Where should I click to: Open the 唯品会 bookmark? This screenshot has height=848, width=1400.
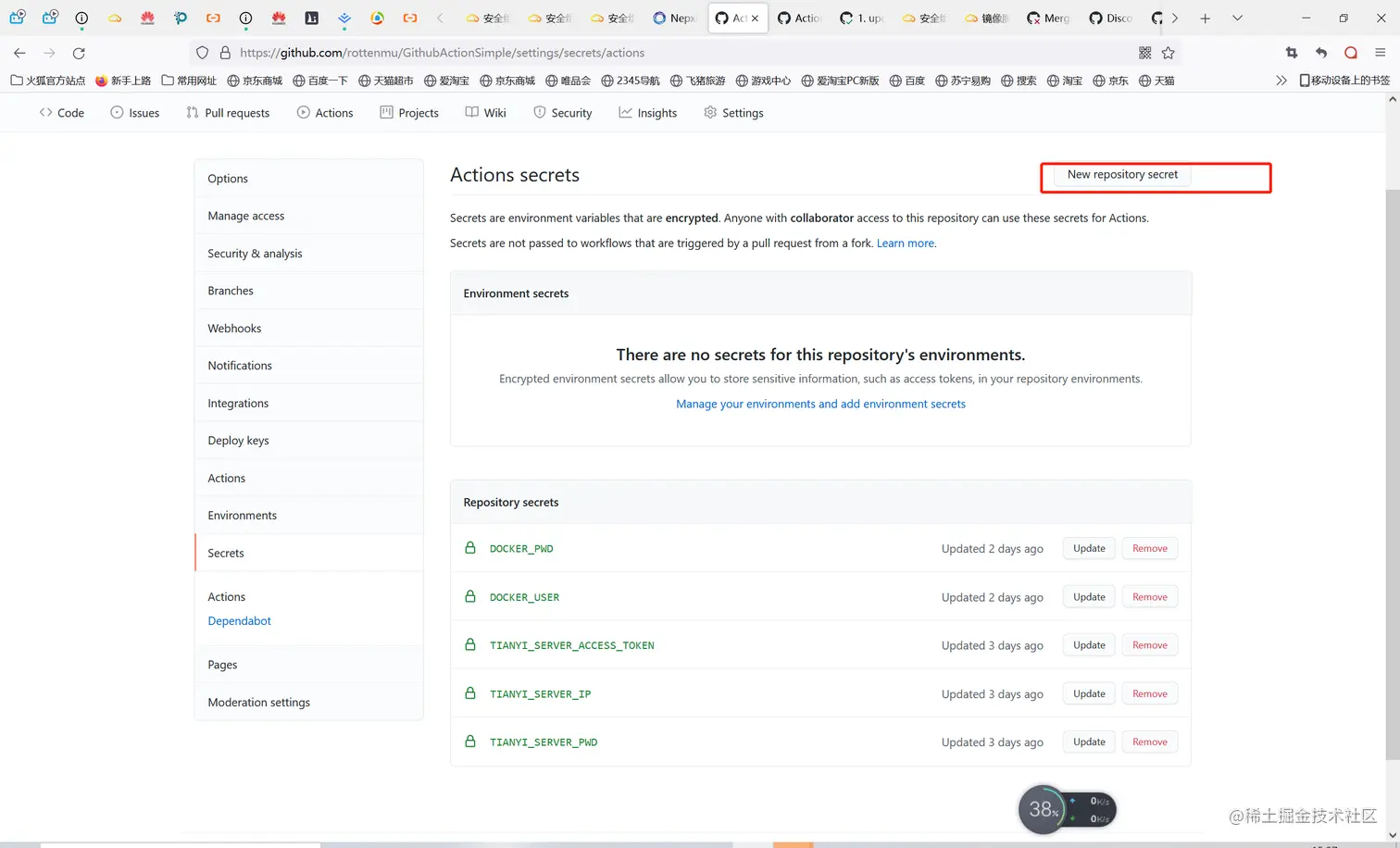tap(568, 81)
